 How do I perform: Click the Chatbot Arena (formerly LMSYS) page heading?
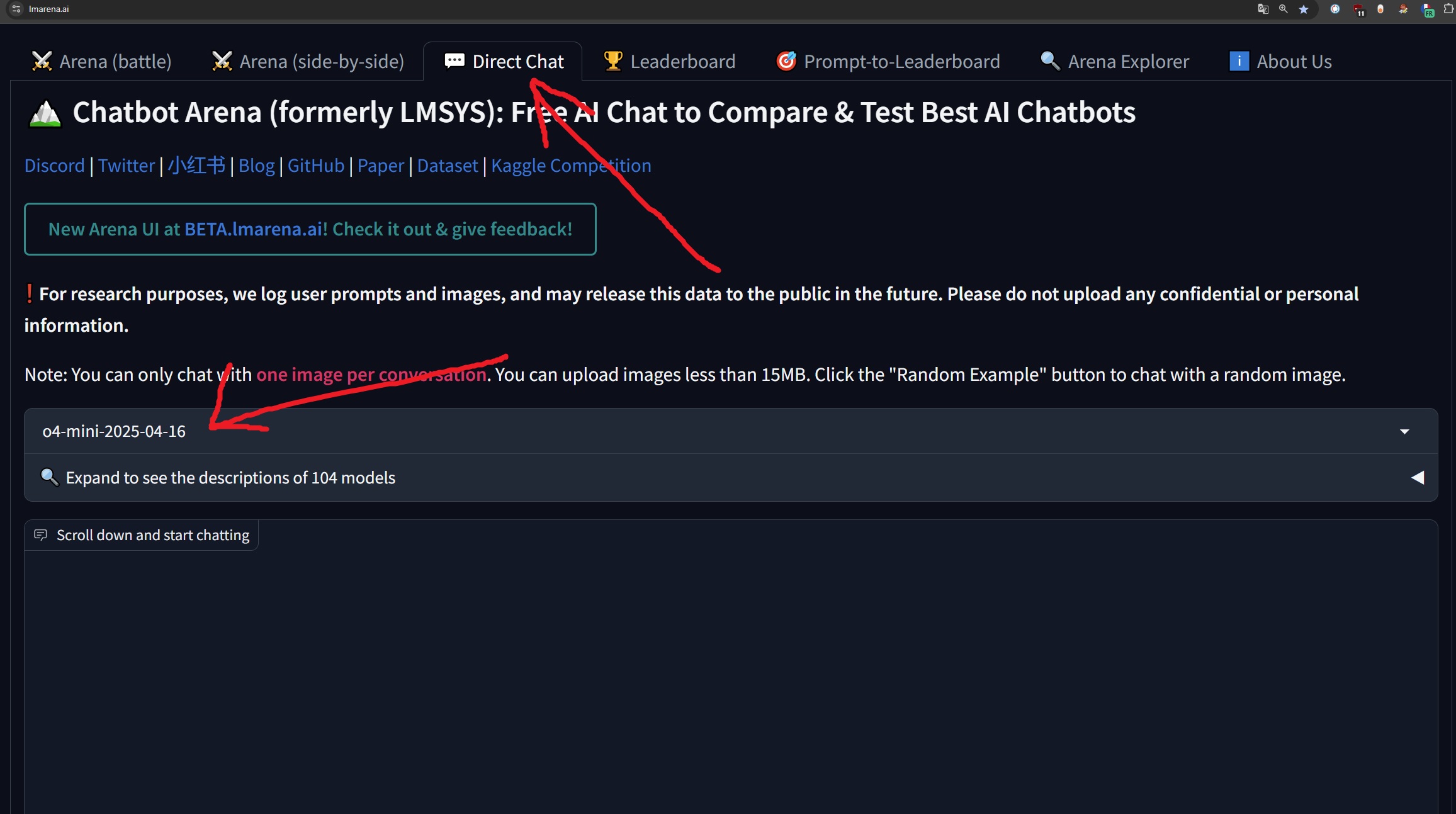point(604,113)
